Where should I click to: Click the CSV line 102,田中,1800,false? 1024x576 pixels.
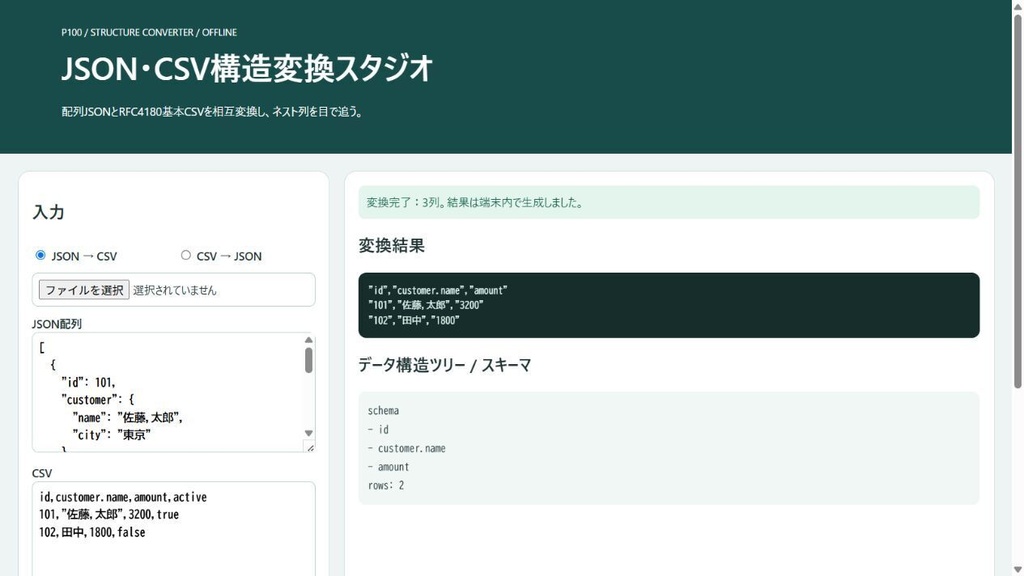(92, 532)
